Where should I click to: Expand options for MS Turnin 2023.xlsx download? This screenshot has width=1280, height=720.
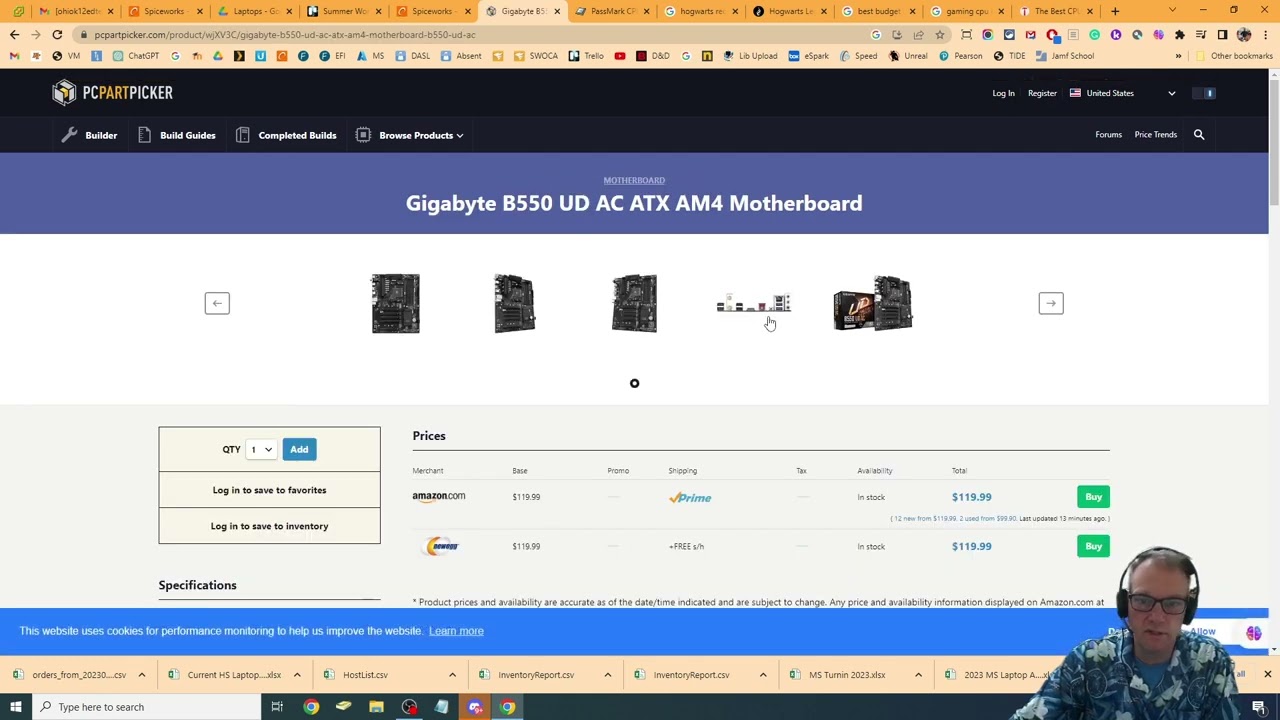[x=918, y=675]
